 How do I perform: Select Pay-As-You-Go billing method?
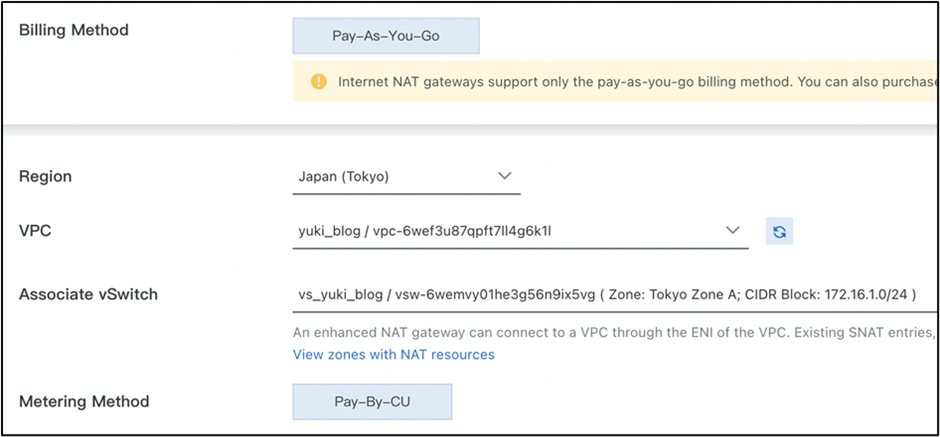coord(386,37)
